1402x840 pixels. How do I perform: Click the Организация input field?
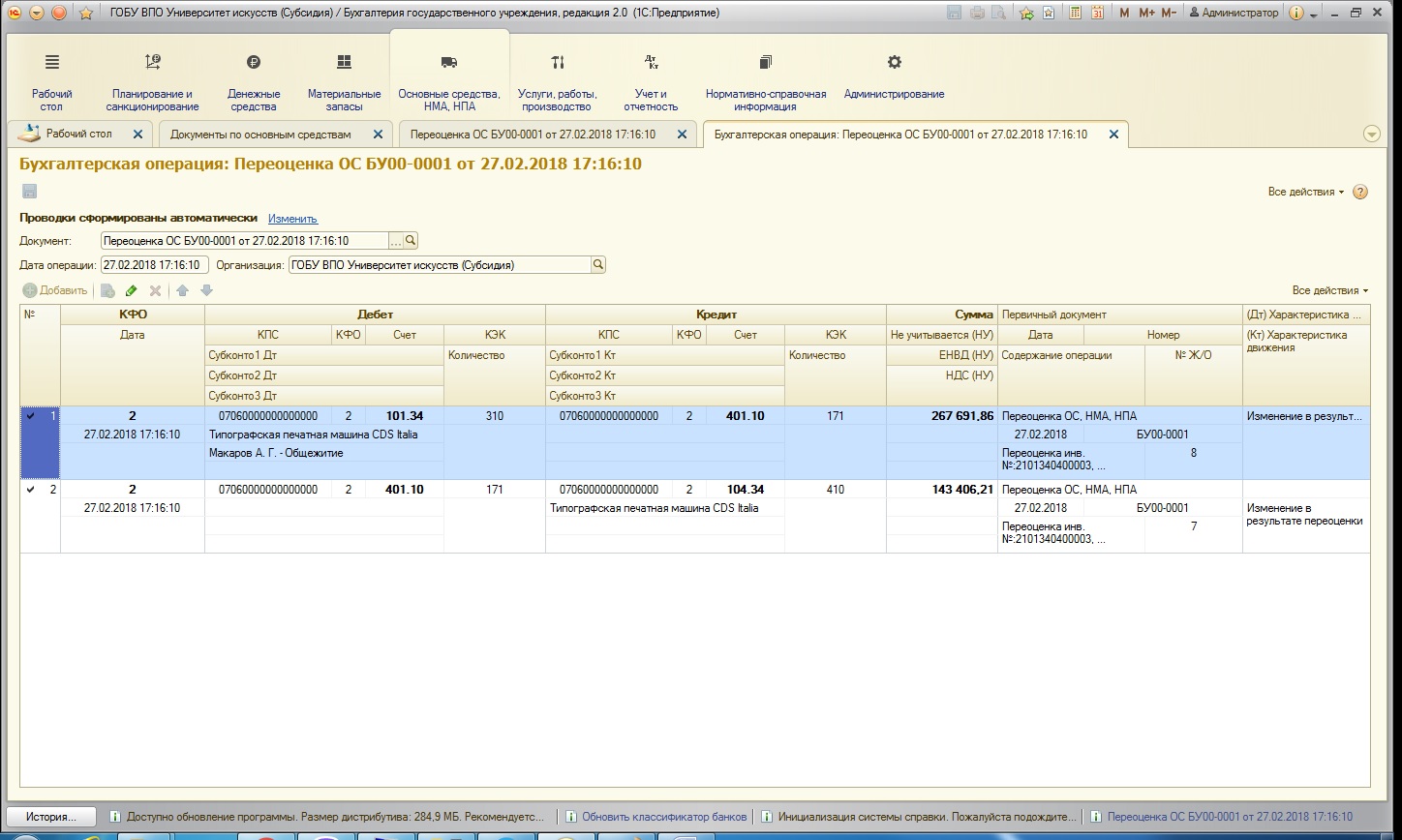click(x=439, y=264)
